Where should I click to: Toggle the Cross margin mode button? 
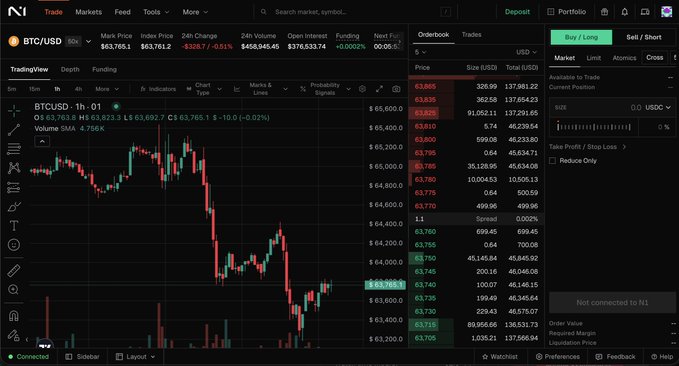pyautogui.click(x=654, y=57)
